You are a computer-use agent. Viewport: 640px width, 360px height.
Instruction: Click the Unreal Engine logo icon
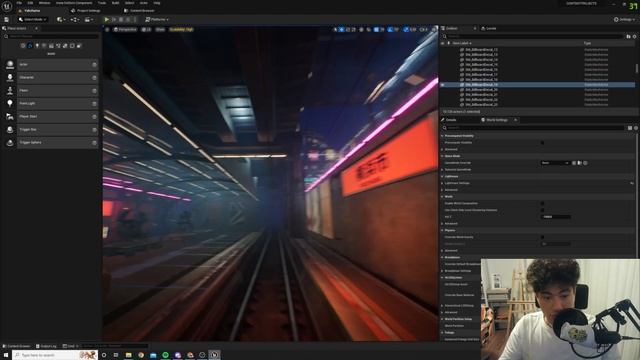[7, 7]
